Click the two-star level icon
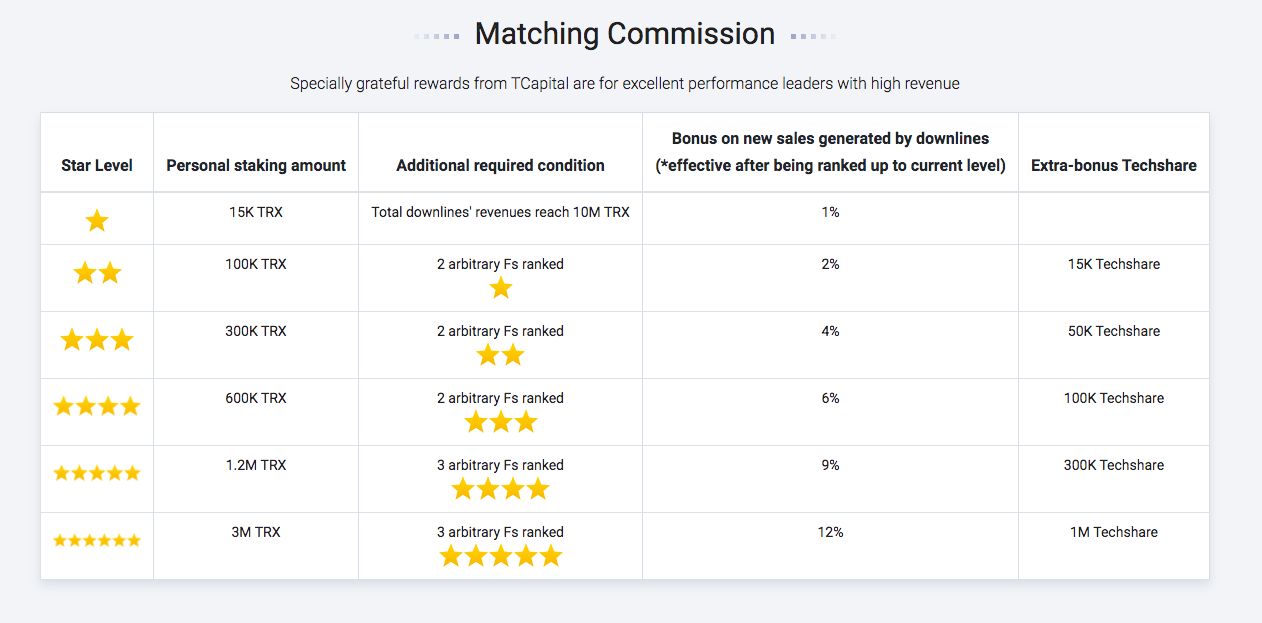Image resolution: width=1262 pixels, height=623 pixels. coord(97,272)
